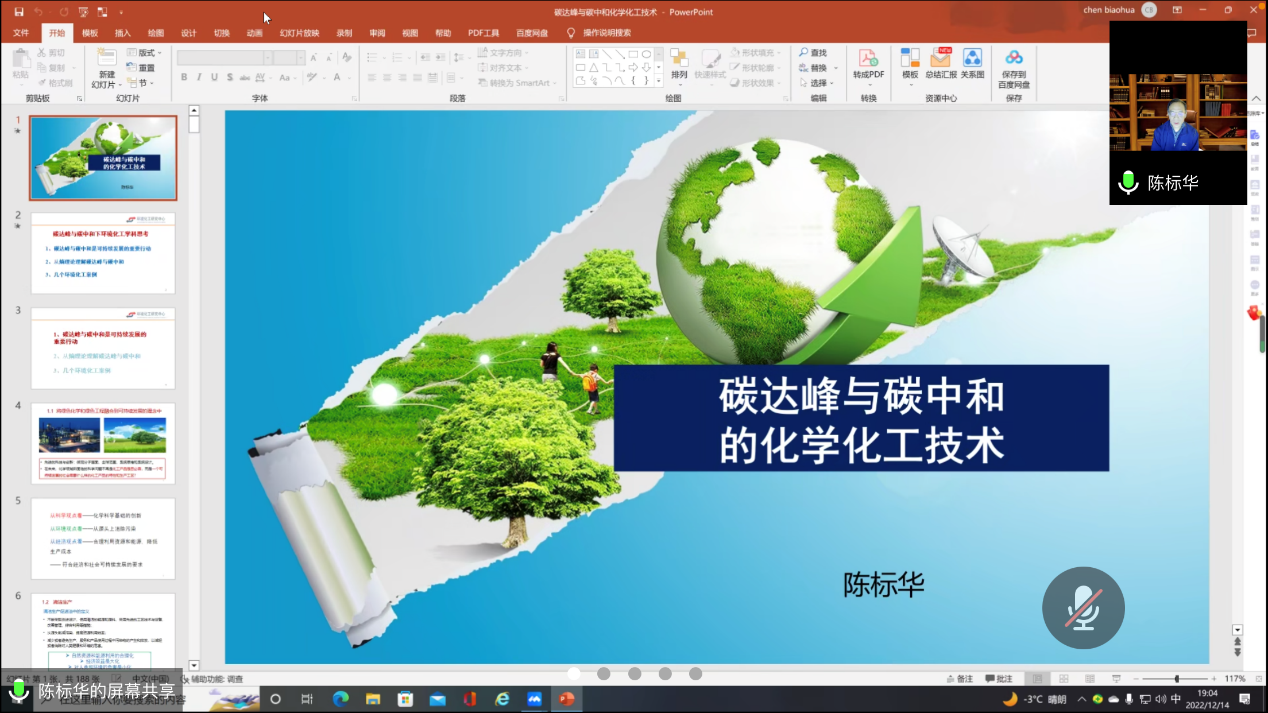
Task: Toggle bold formatting
Action: (x=184, y=77)
